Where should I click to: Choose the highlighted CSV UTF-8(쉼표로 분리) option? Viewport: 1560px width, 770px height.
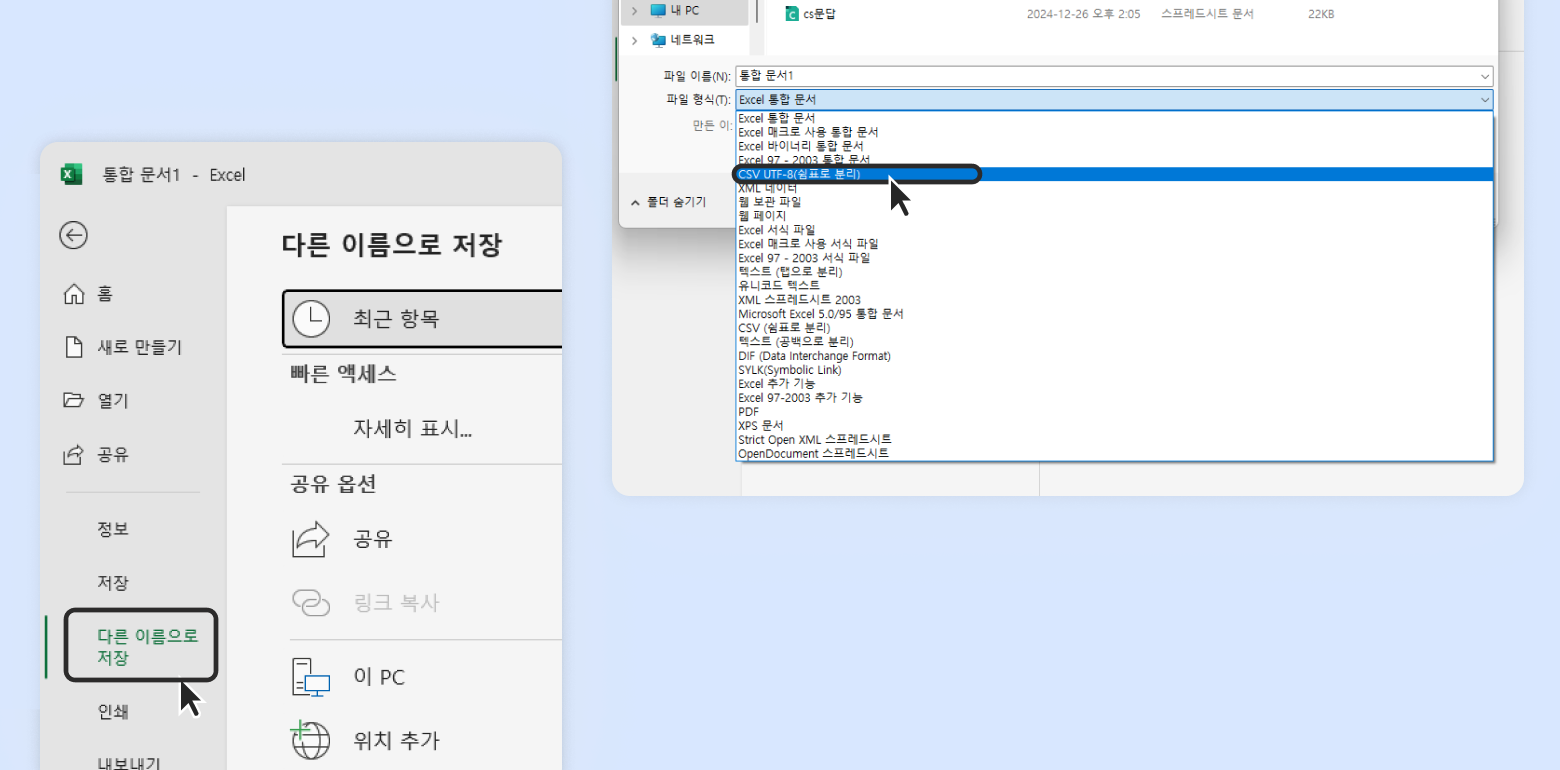(1114, 174)
